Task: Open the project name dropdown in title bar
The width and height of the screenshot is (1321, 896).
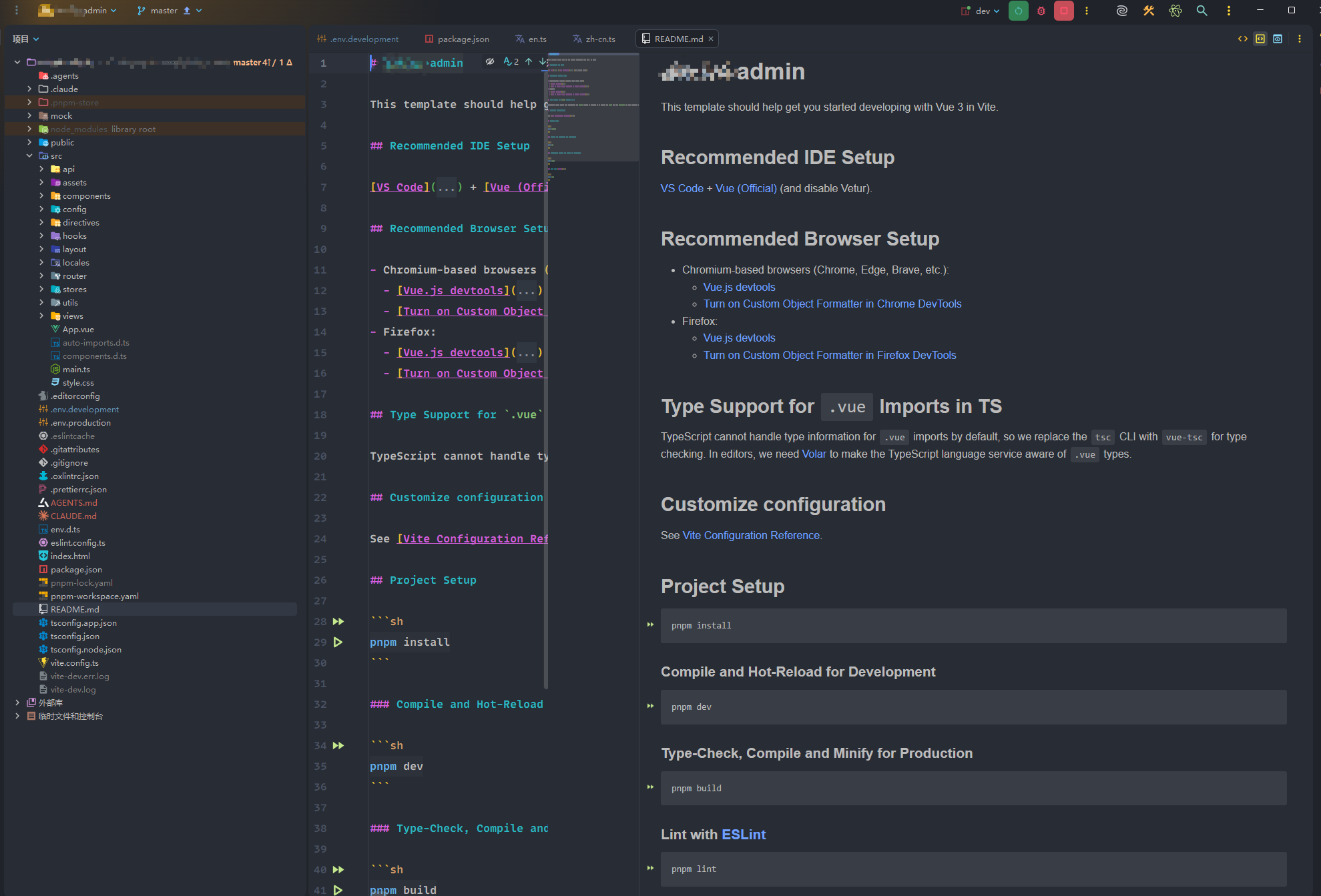Action: [77, 11]
